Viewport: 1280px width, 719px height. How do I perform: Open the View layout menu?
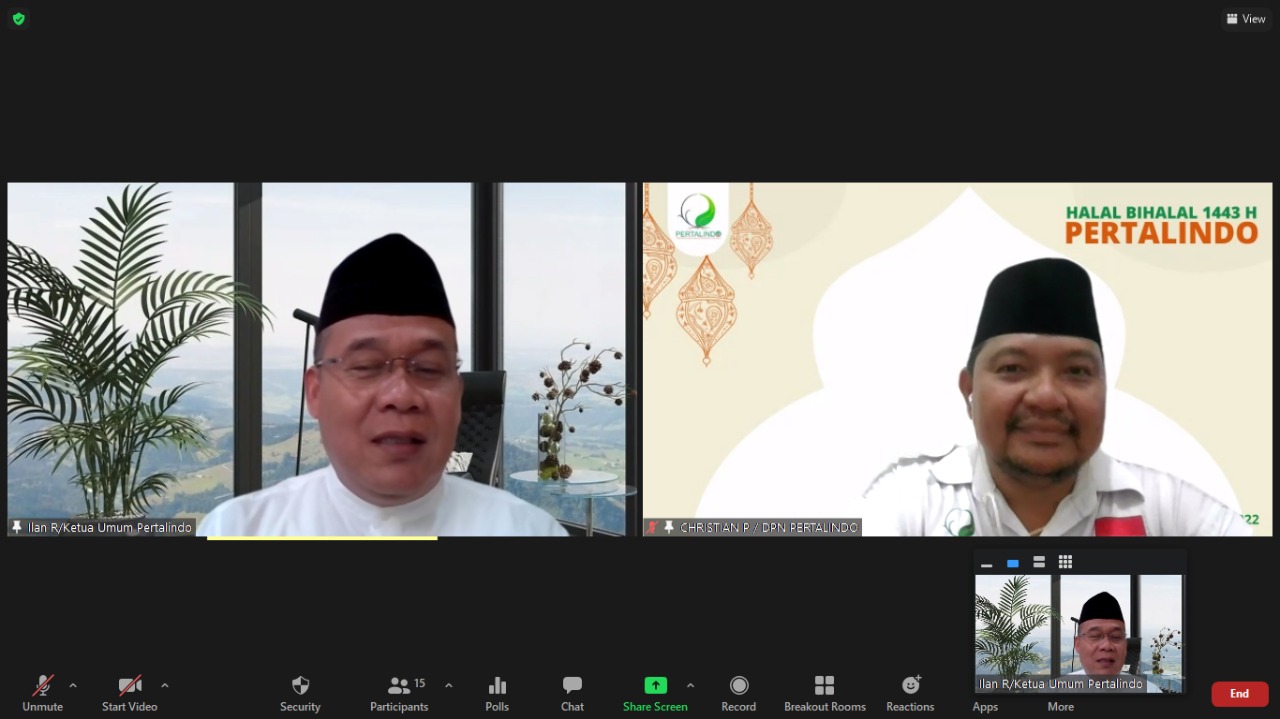click(1246, 19)
